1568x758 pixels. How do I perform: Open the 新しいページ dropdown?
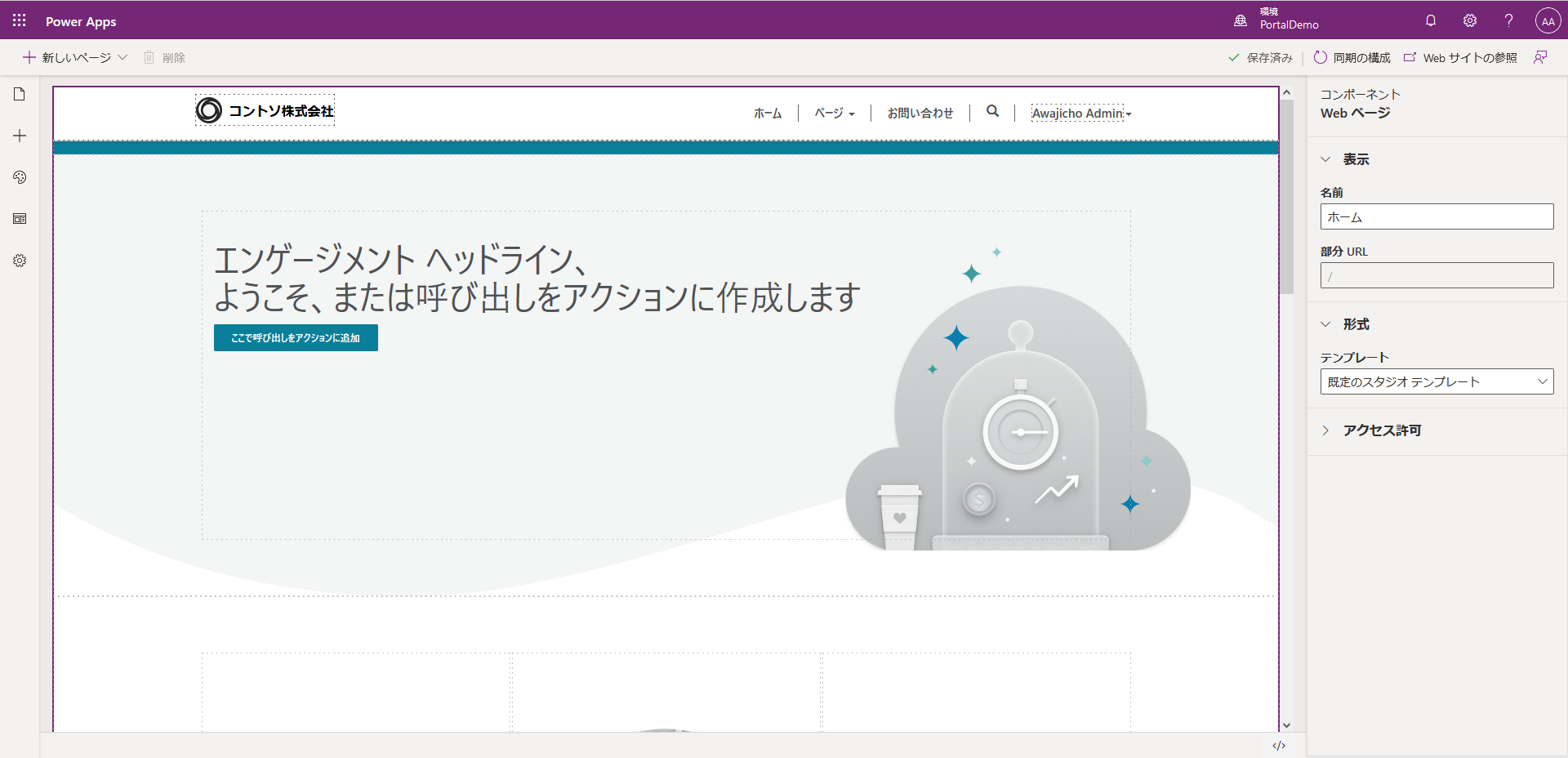coord(75,57)
